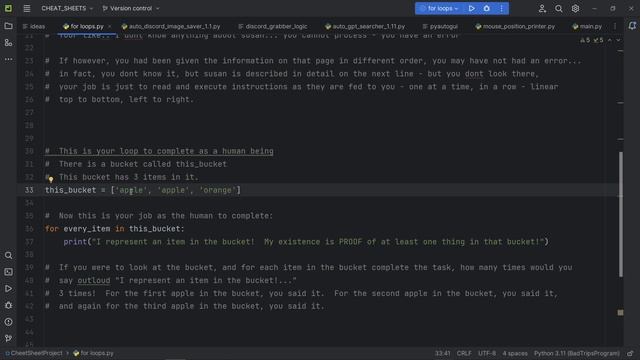640x360 pixels.
Task: Open IDE settings gear icon
Action: pyautogui.click(x=575, y=8)
